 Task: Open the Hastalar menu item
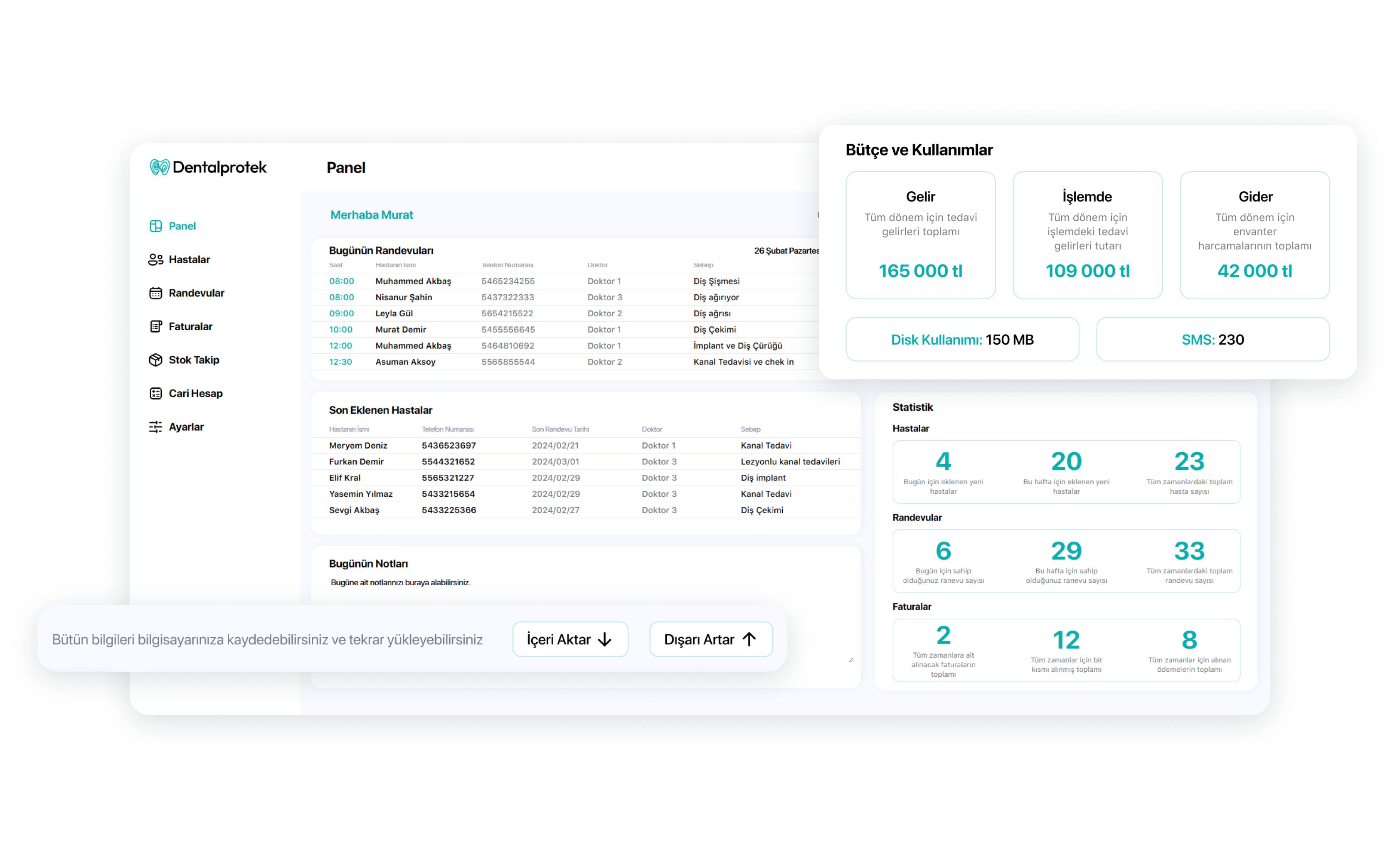(189, 260)
